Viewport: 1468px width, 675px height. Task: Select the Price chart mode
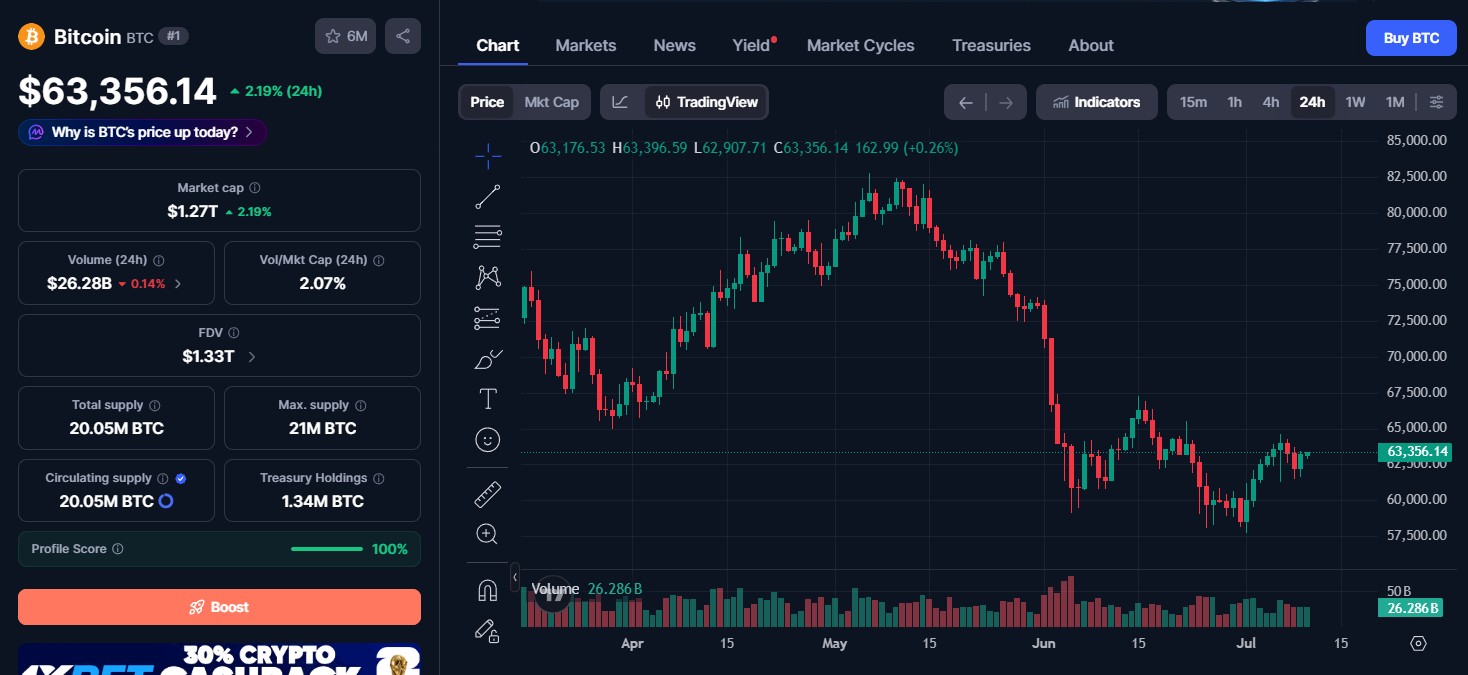(487, 102)
